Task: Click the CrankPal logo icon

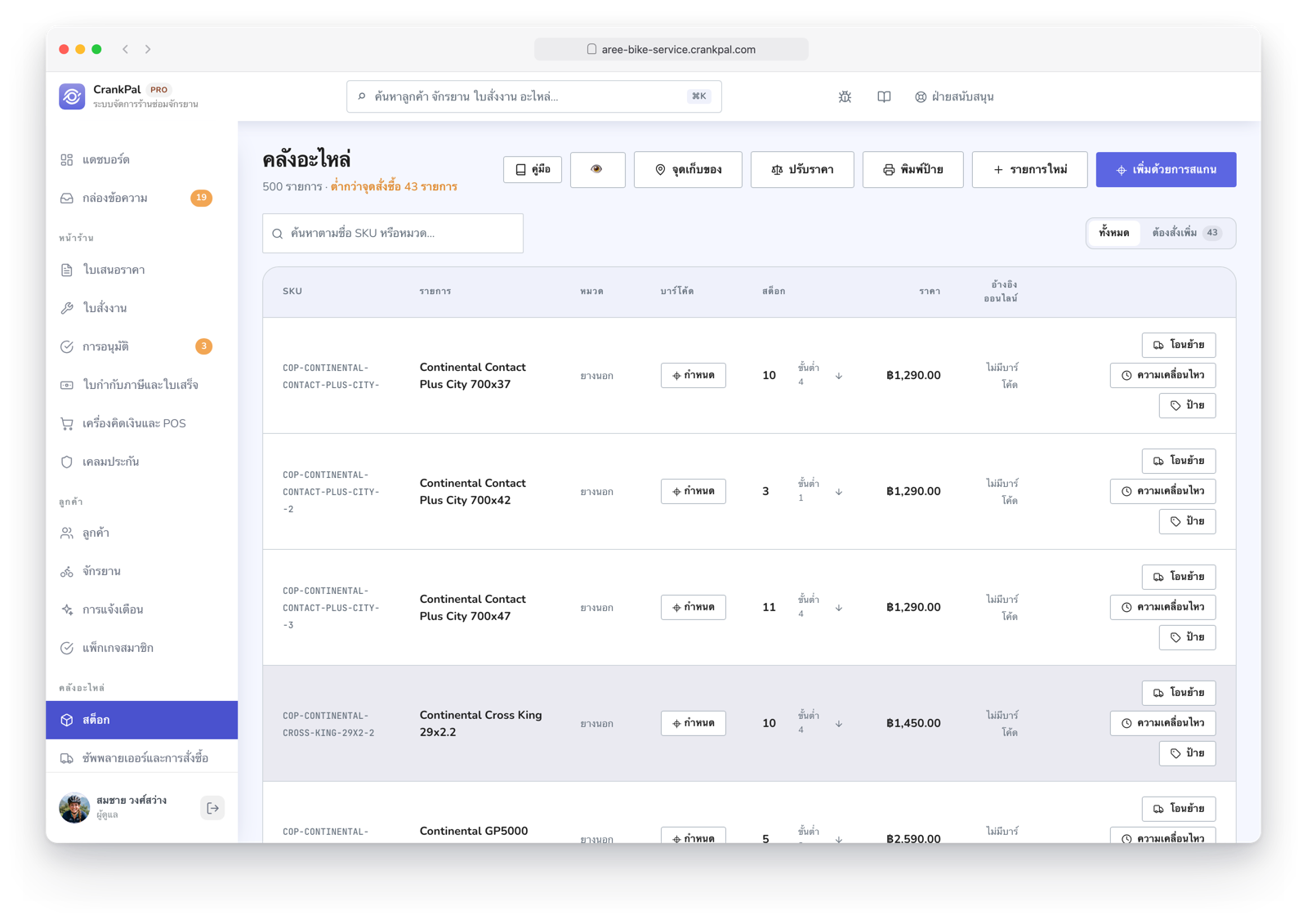Action: pyautogui.click(x=72, y=96)
